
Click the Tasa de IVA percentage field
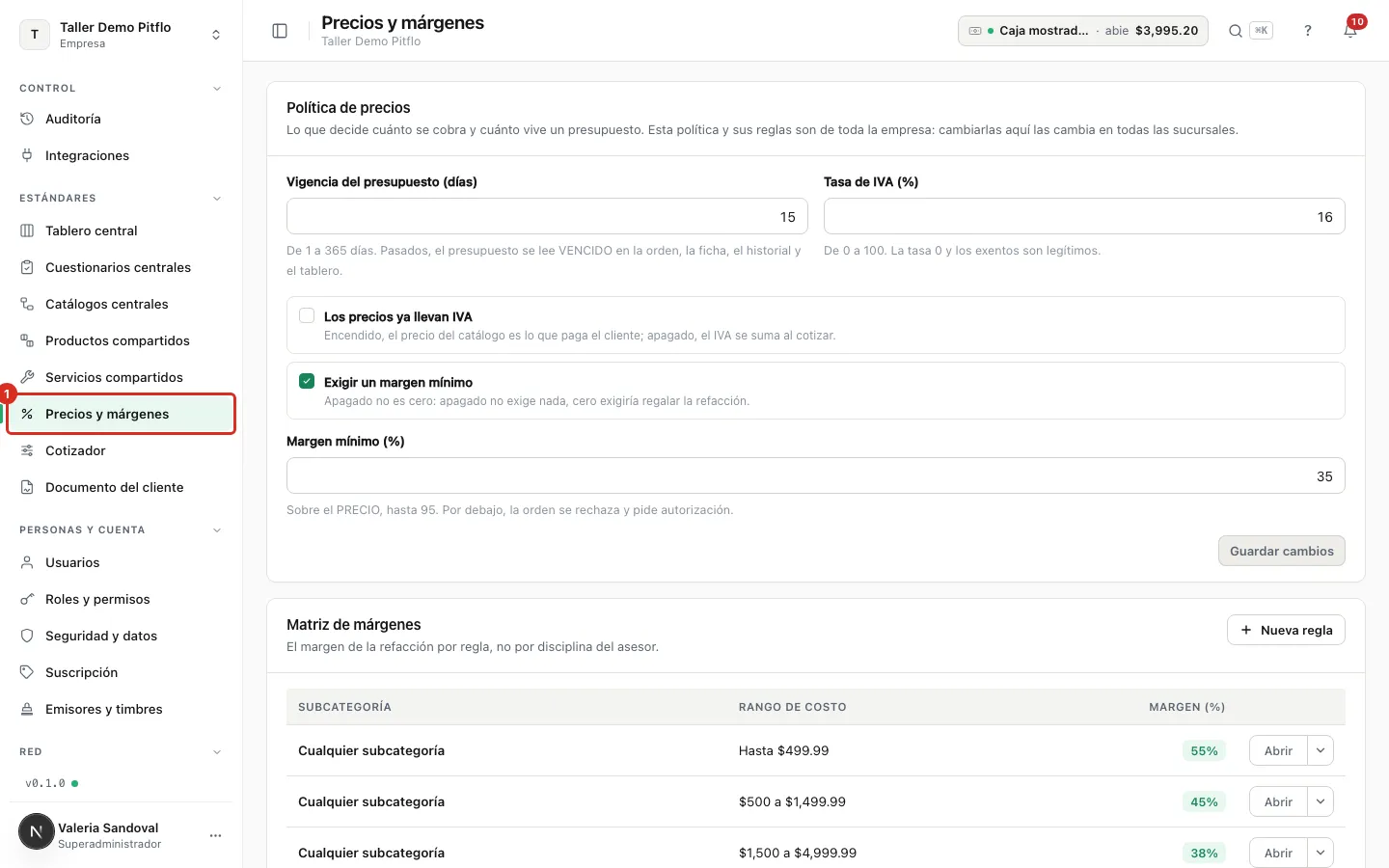tap(1084, 216)
